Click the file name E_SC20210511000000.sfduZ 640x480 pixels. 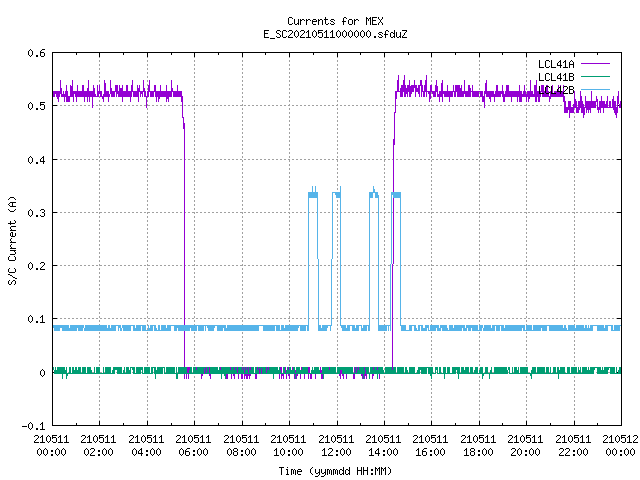coord(335,34)
